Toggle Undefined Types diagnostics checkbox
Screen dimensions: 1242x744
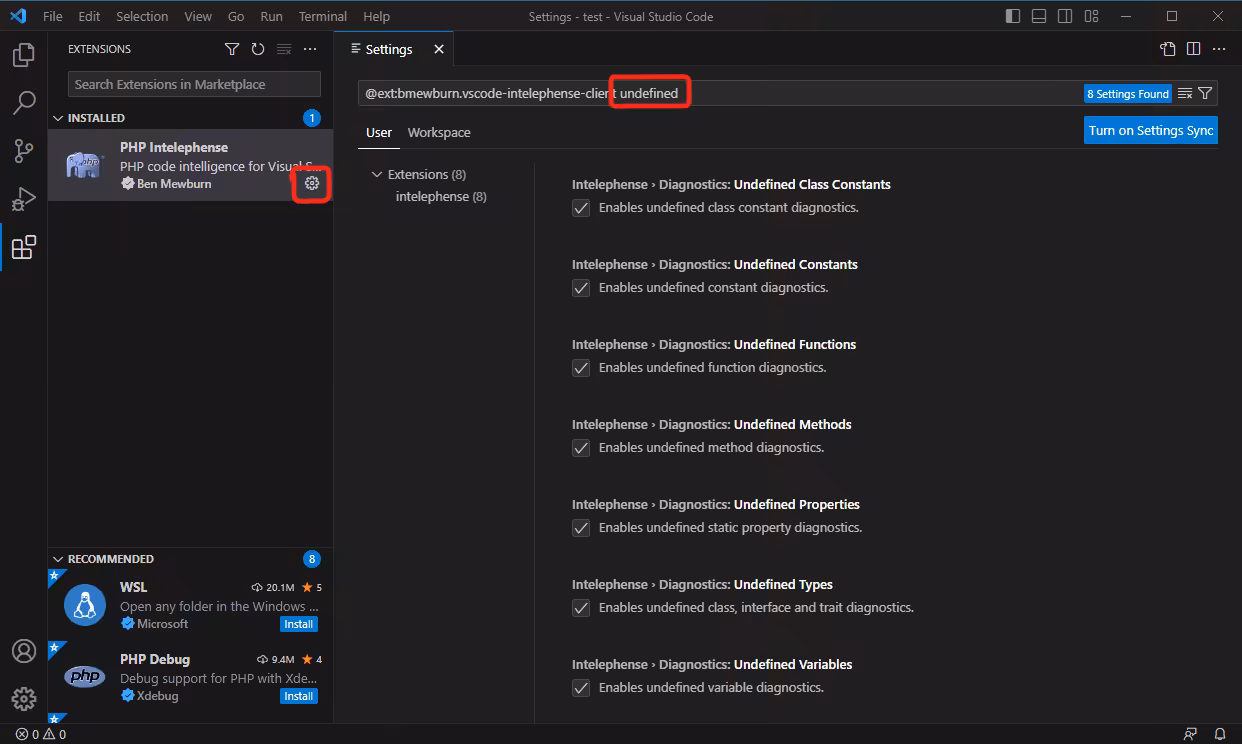[581, 608]
